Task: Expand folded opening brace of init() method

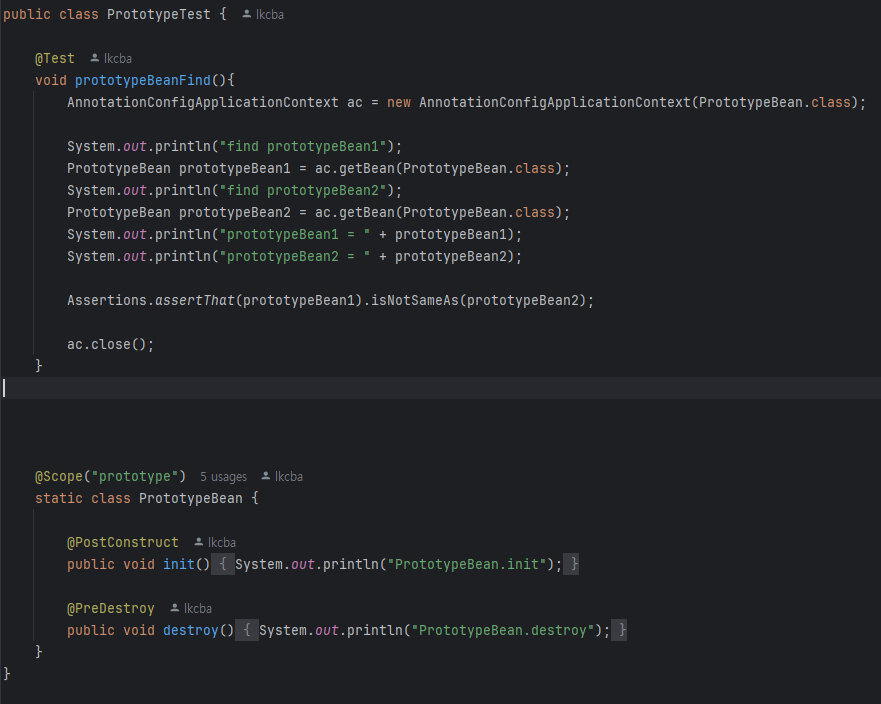Action: coord(223,564)
